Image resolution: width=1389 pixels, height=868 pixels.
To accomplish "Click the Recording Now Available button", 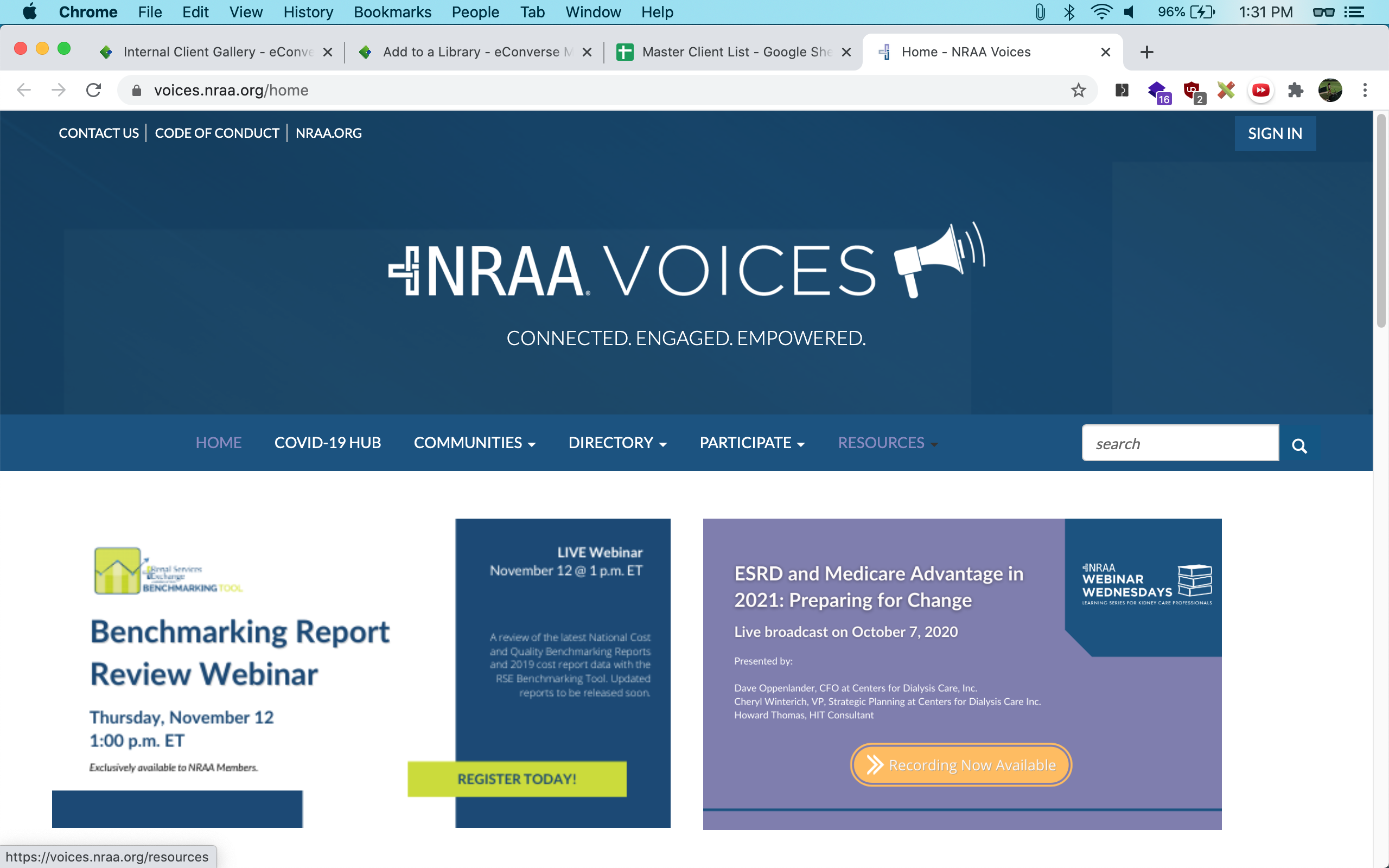I will click(x=961, y=765).
